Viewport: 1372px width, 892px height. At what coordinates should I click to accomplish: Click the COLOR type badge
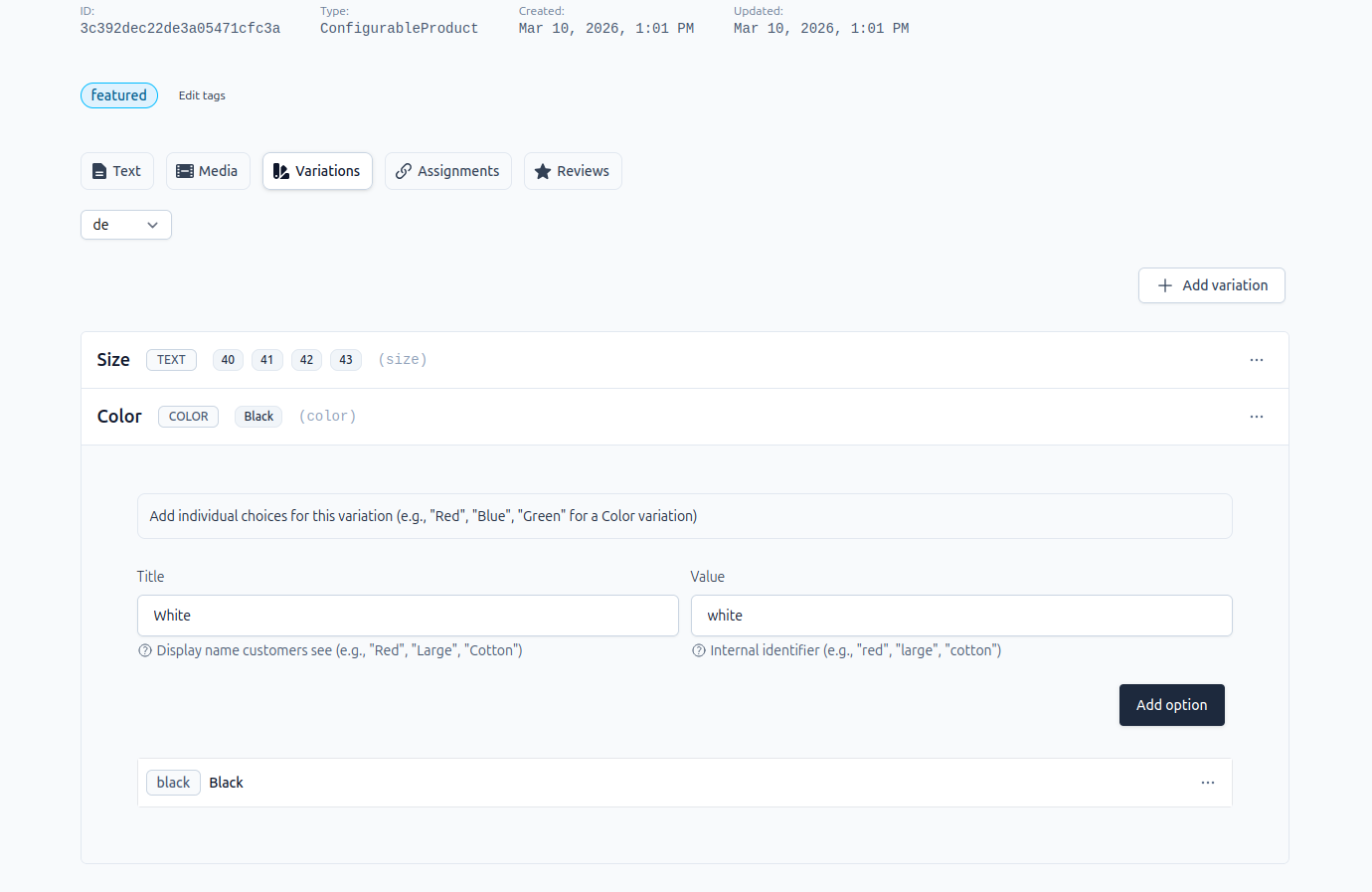click(x=188, y=417)
